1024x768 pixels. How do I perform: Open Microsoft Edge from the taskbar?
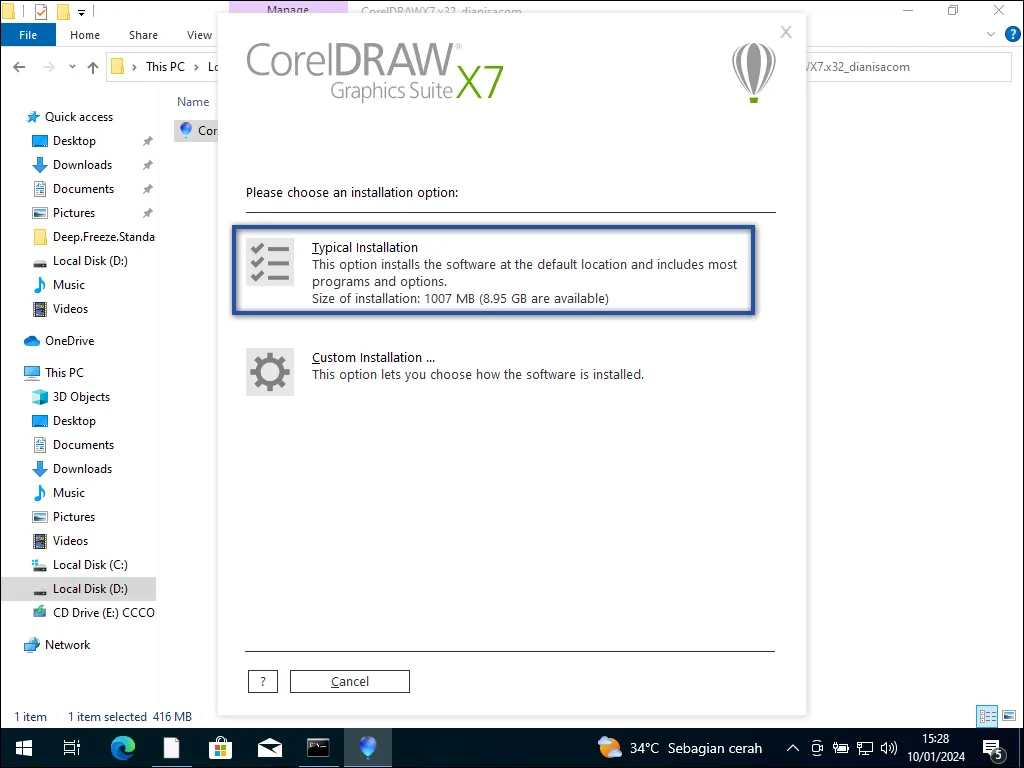122,748
